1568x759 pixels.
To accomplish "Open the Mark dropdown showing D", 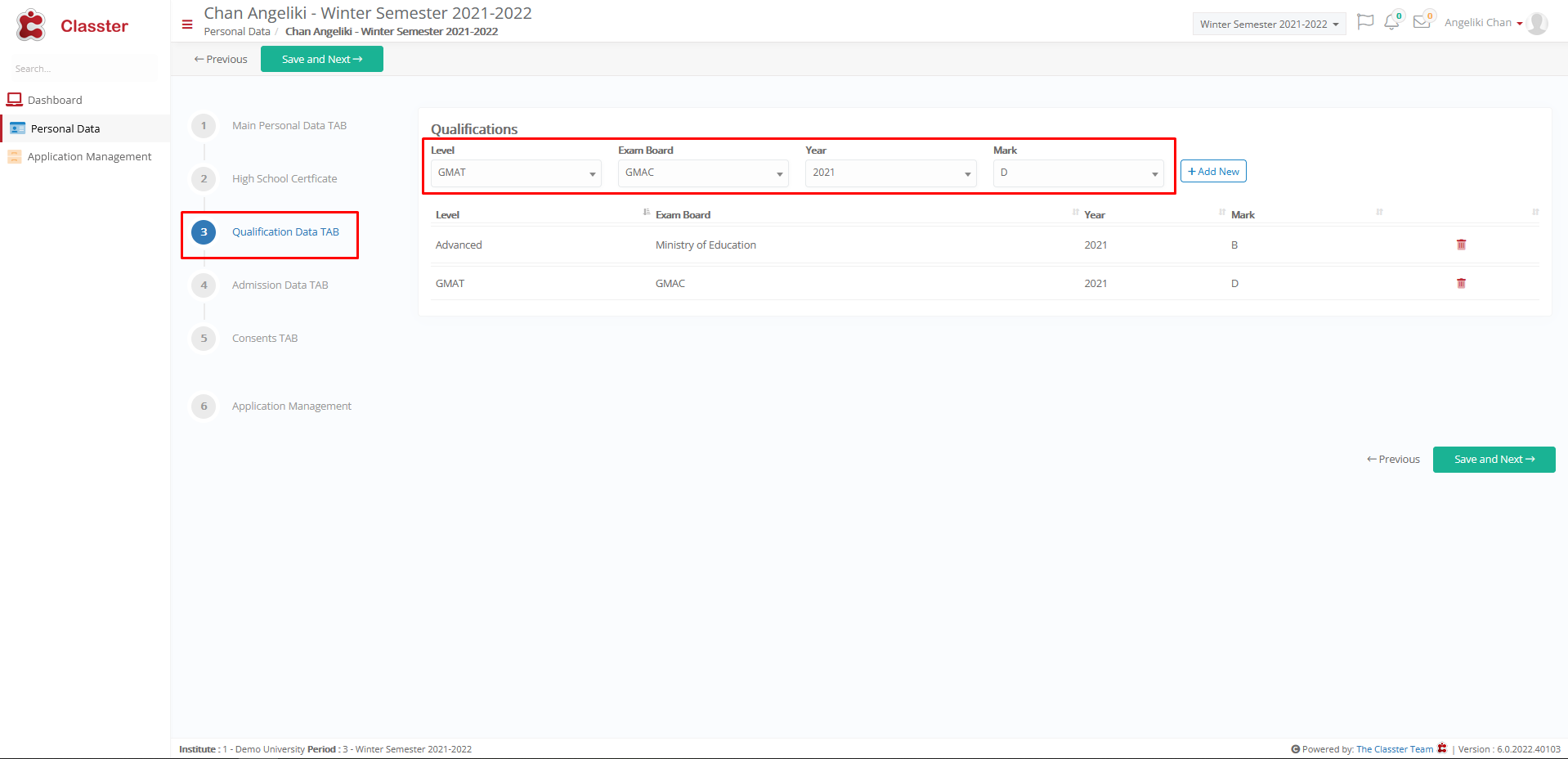I will click(x=1078, y=173).
